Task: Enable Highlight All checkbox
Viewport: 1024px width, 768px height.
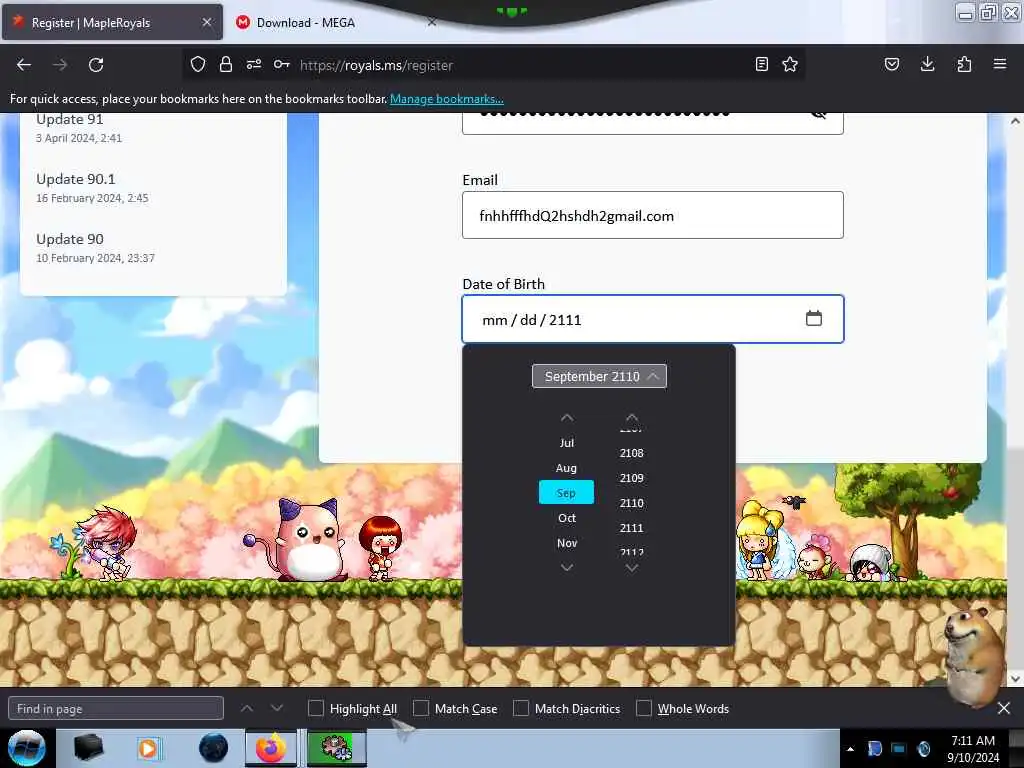Action: [x=315, y=708]
